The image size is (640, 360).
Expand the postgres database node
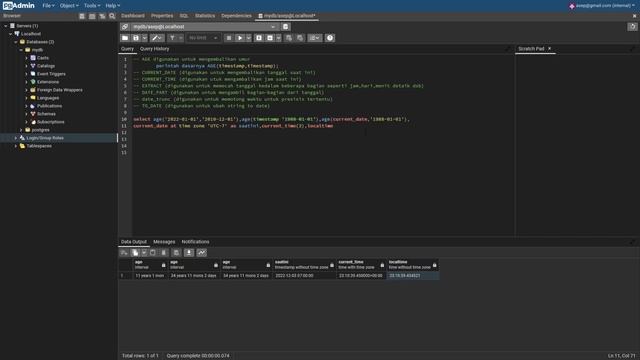coord(22,130)
